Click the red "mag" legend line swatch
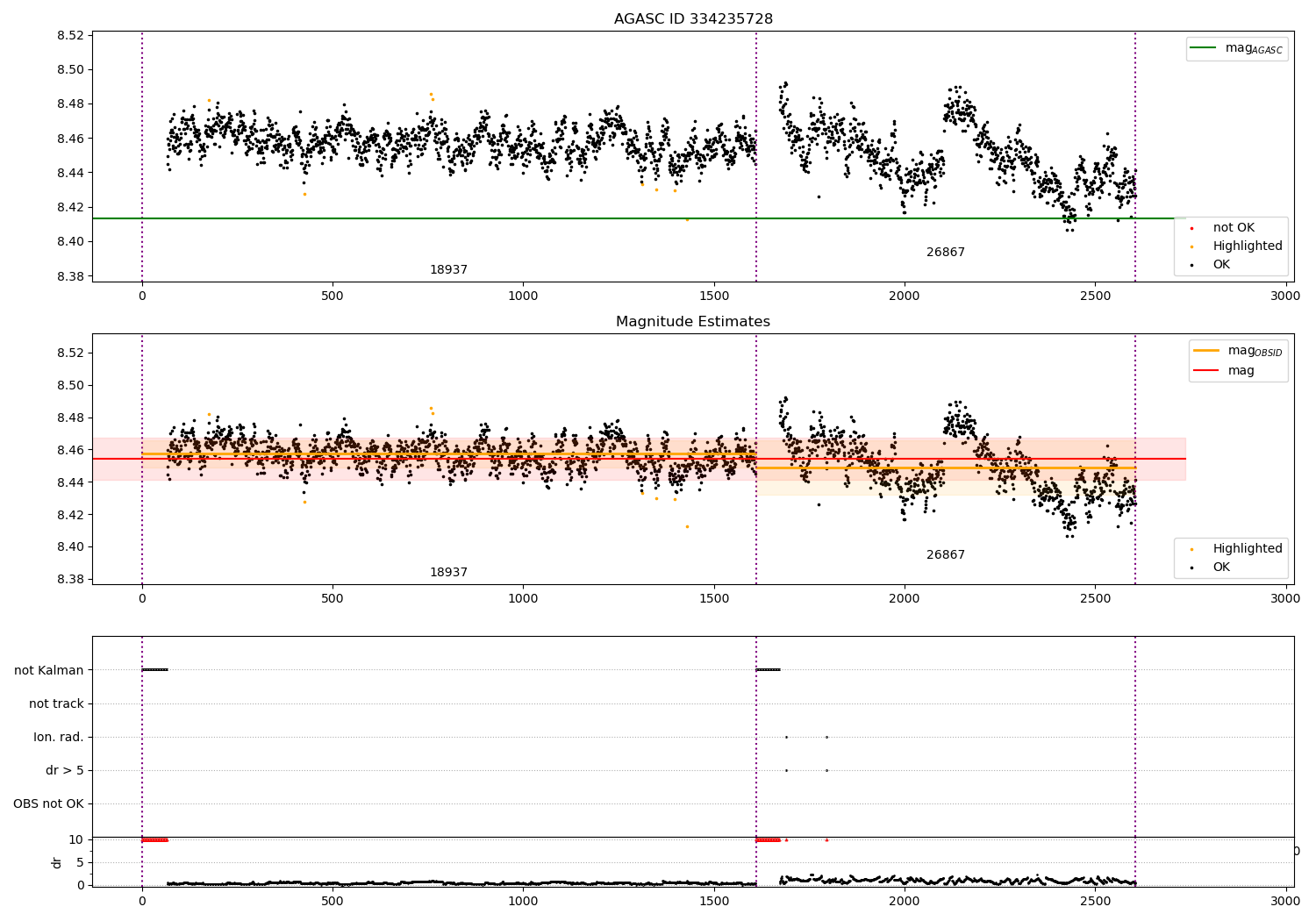This screenshot has width=1316, height=921. 1206,371
